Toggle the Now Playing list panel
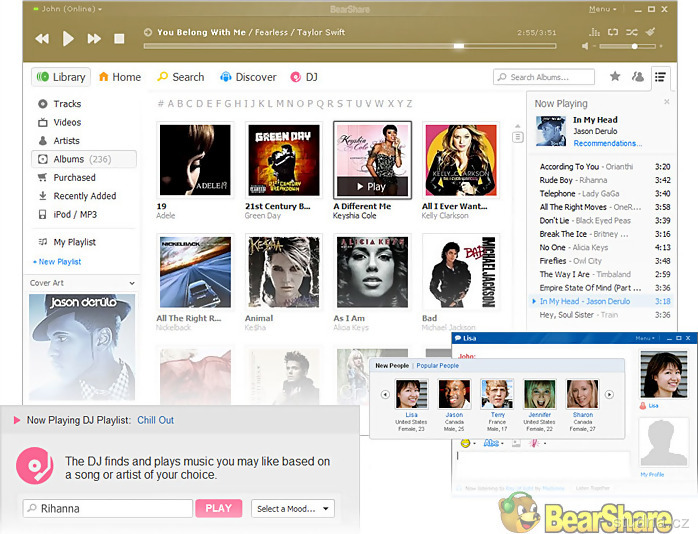Screen dimensions: 698x534 (659, 77)
